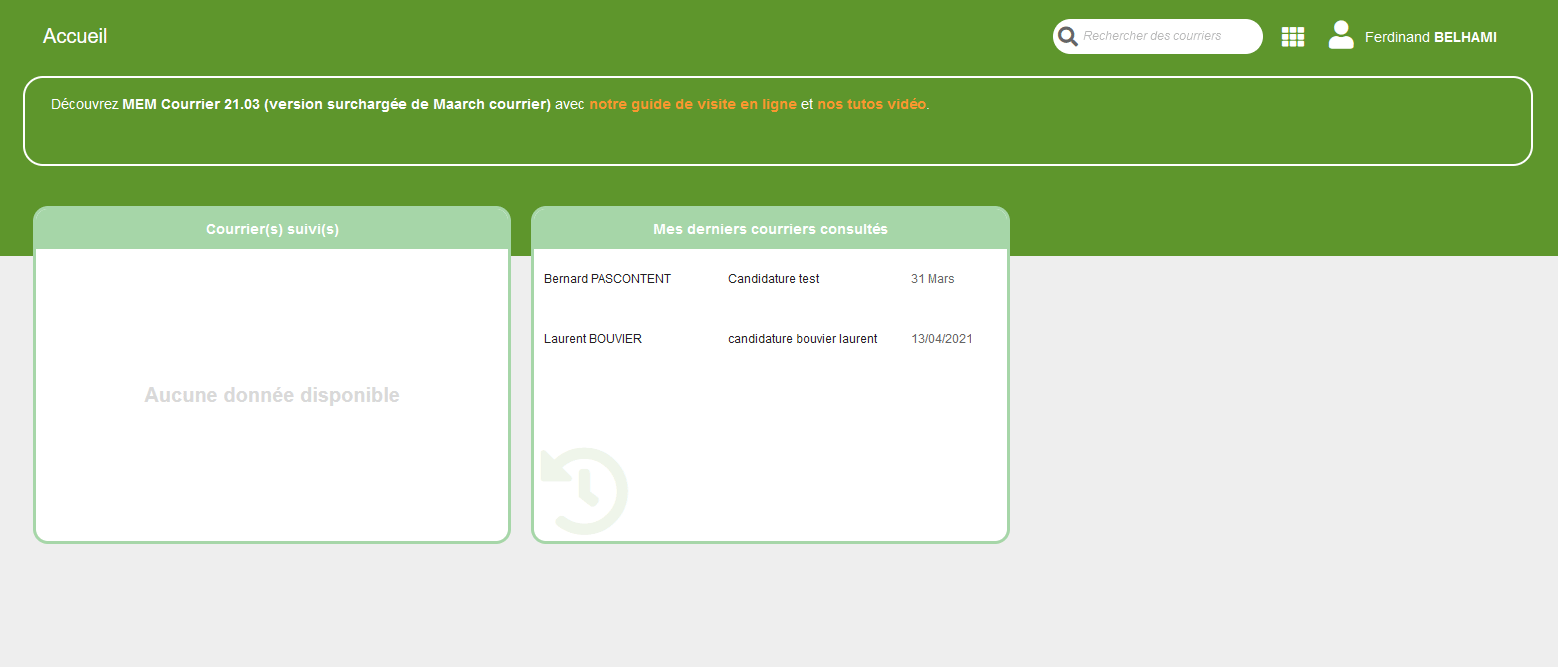Click 'candidature bouvier laurent' mail subject

pyautogui.click(x=802, y=339)
